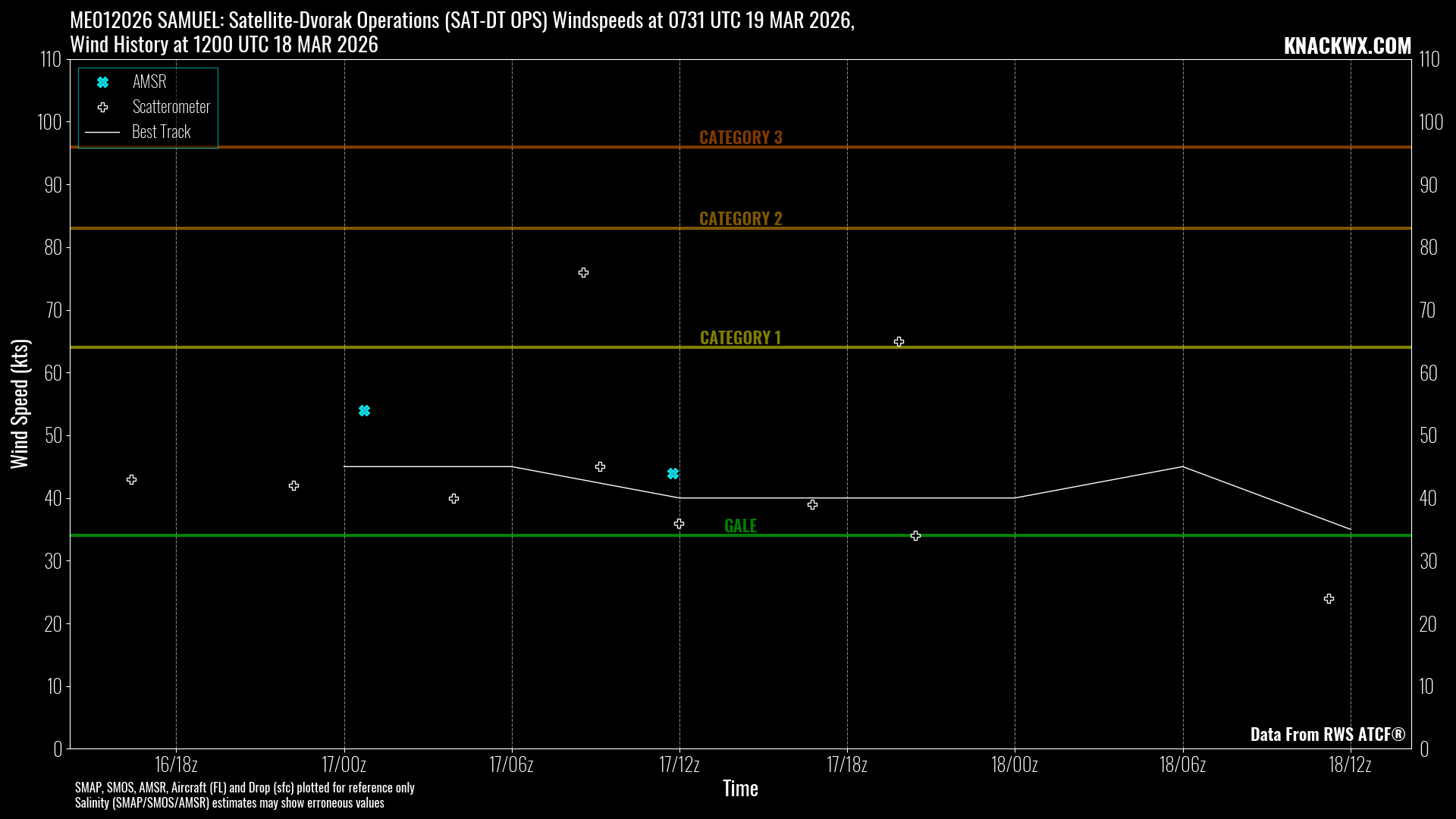Click the CATEGORY 3 threshold label
This screenshot has width=1456, height=819.
[740, 137]
